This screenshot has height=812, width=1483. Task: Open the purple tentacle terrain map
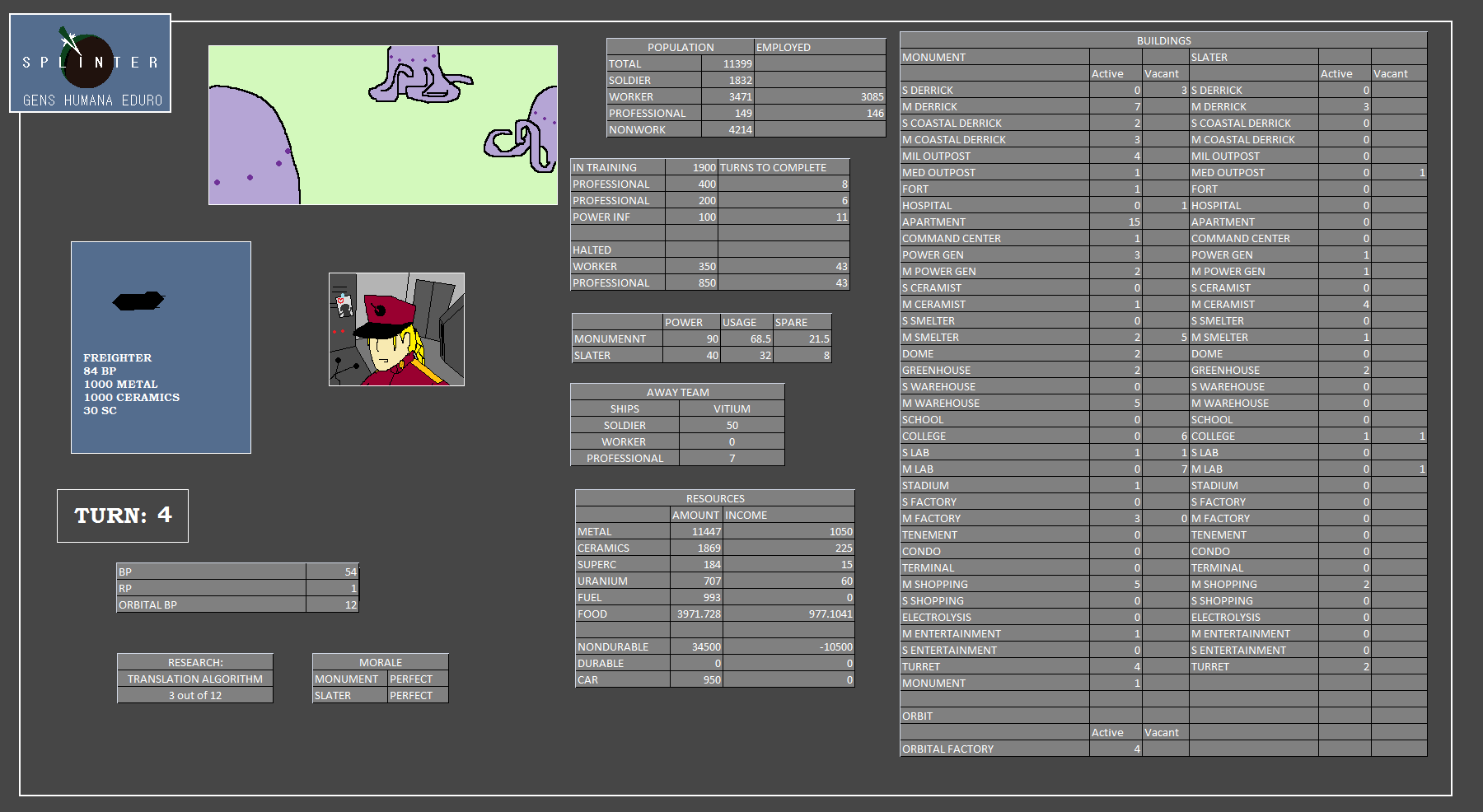382,125
